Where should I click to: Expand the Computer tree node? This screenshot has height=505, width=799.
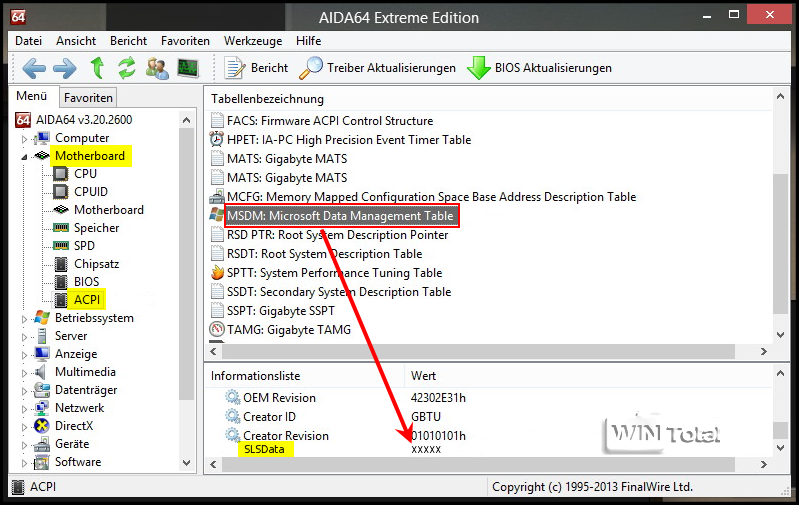(x=24, y=139)
